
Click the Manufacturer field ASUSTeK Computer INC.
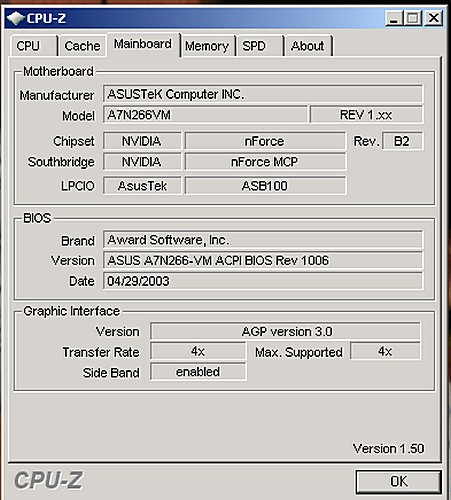point(263,94)
